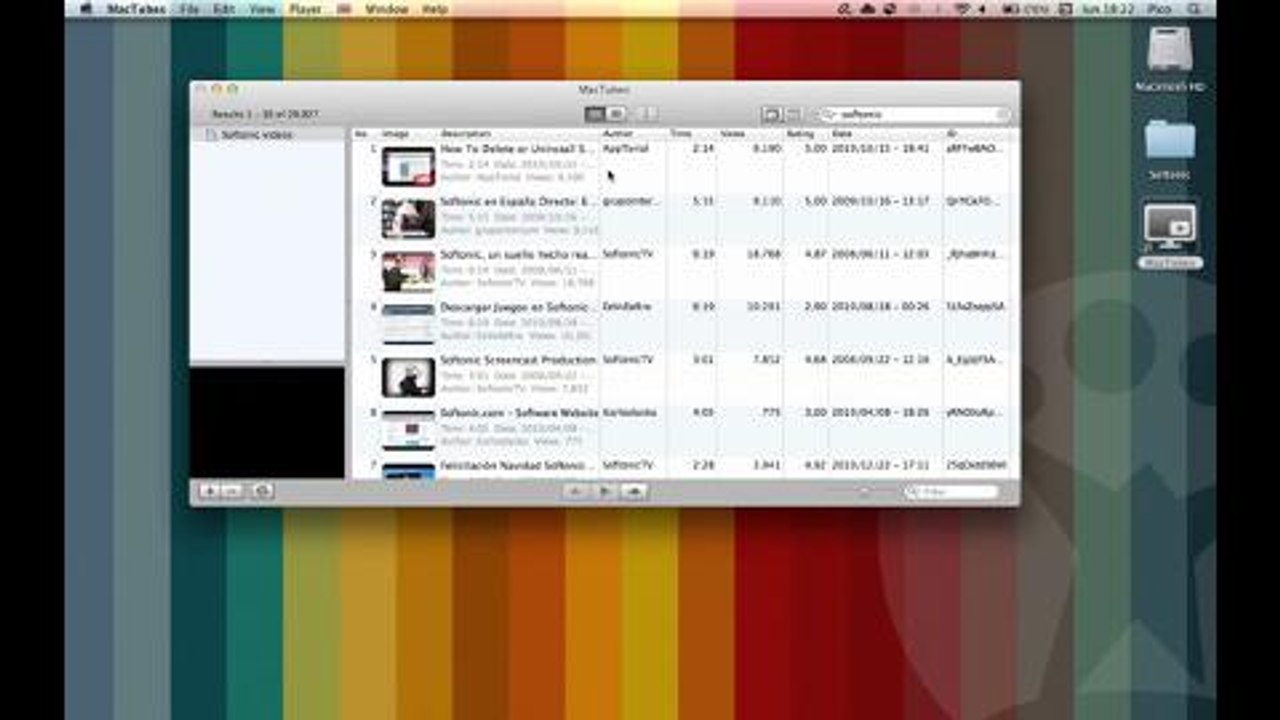Click the 18.768 views value
Image resolution: width=1280 pixels, height=720 pixels.
764,255
